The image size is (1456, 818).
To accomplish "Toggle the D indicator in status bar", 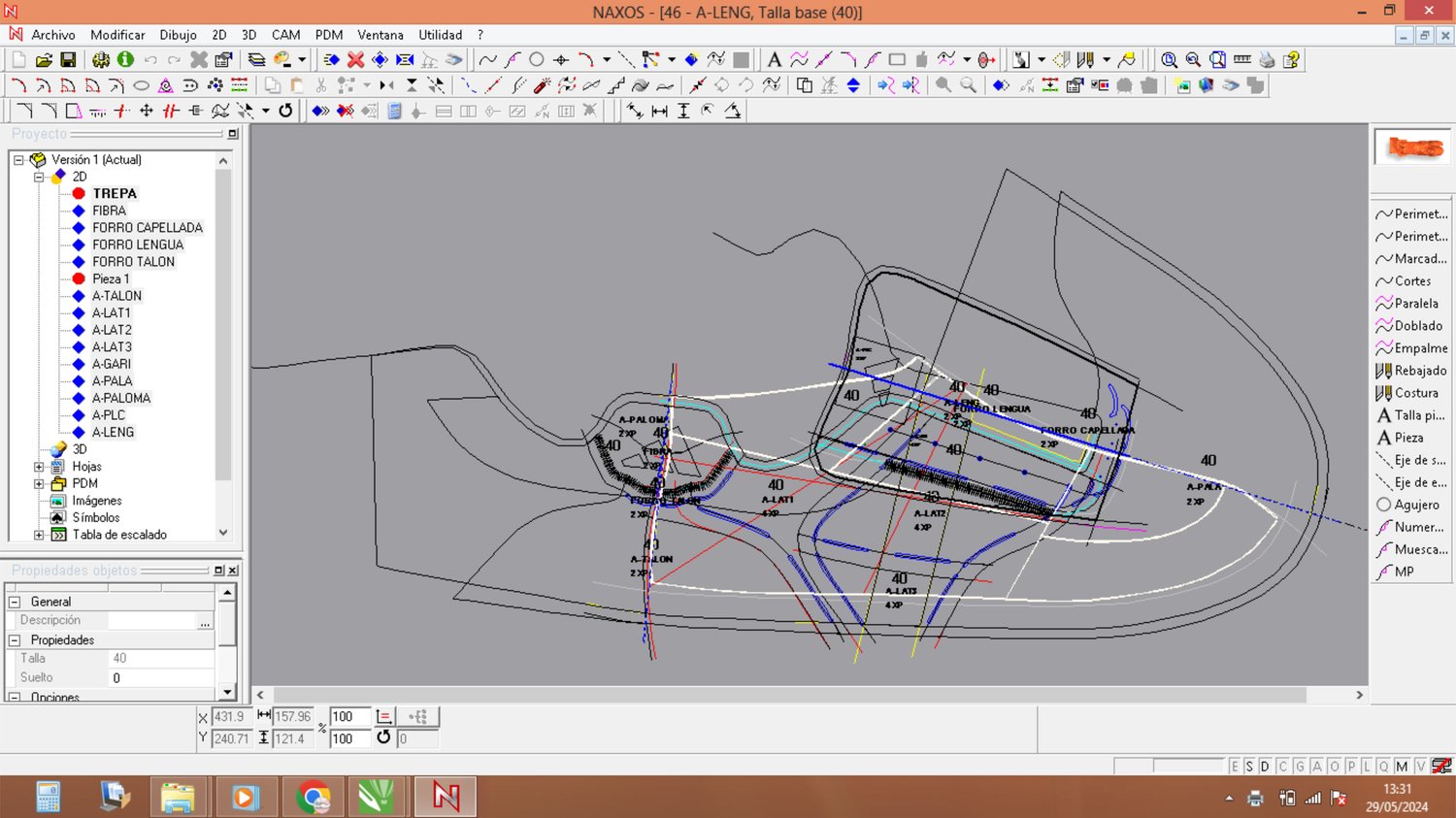I will click(1265, 767).
